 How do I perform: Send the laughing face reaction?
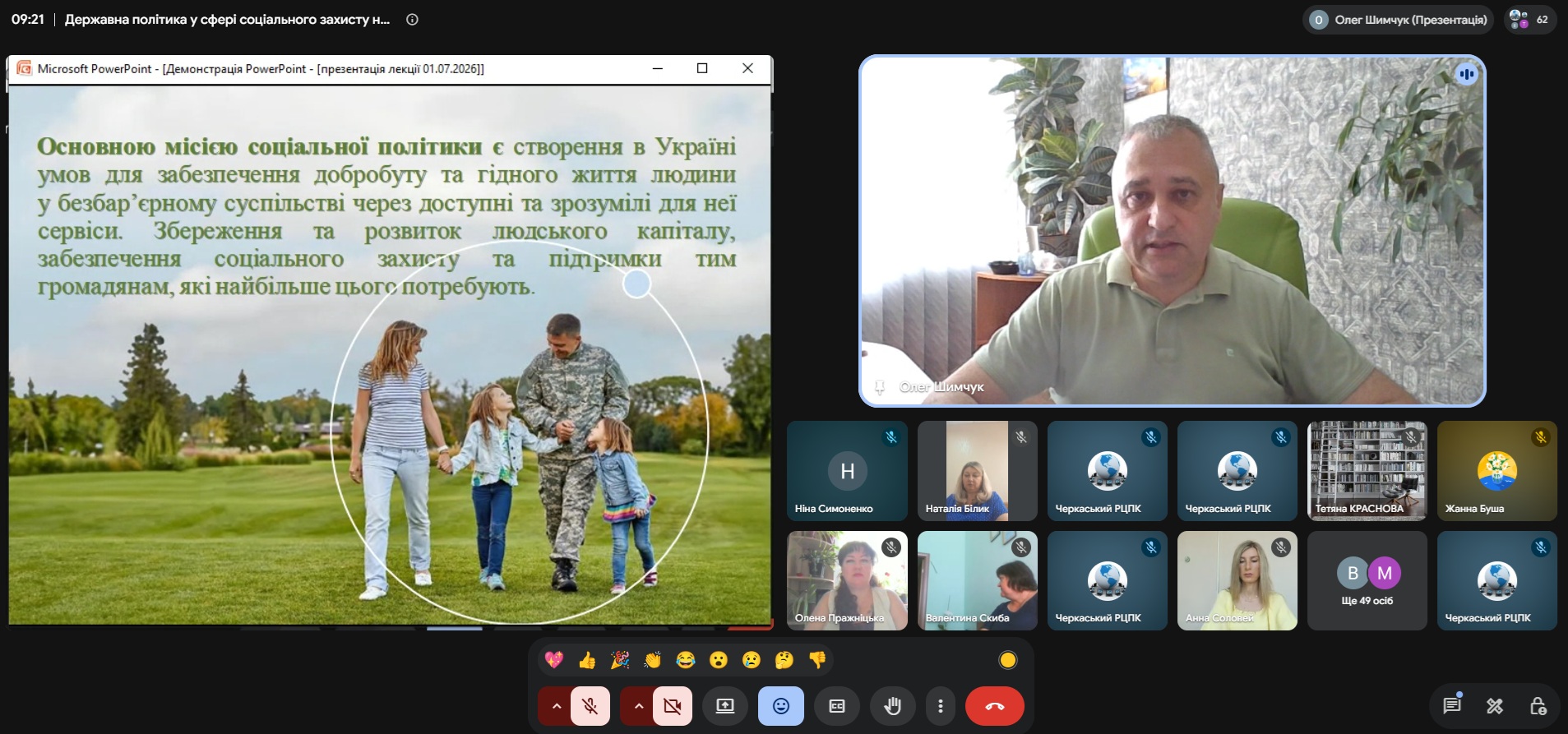point(686,660)
